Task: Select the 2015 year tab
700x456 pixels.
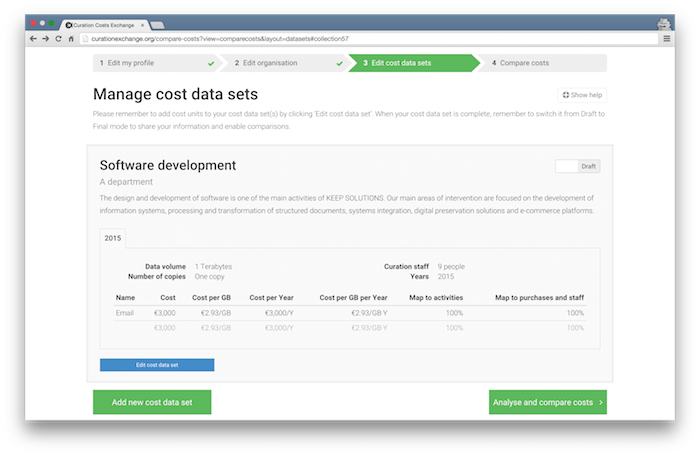Action: pos(113,238)
